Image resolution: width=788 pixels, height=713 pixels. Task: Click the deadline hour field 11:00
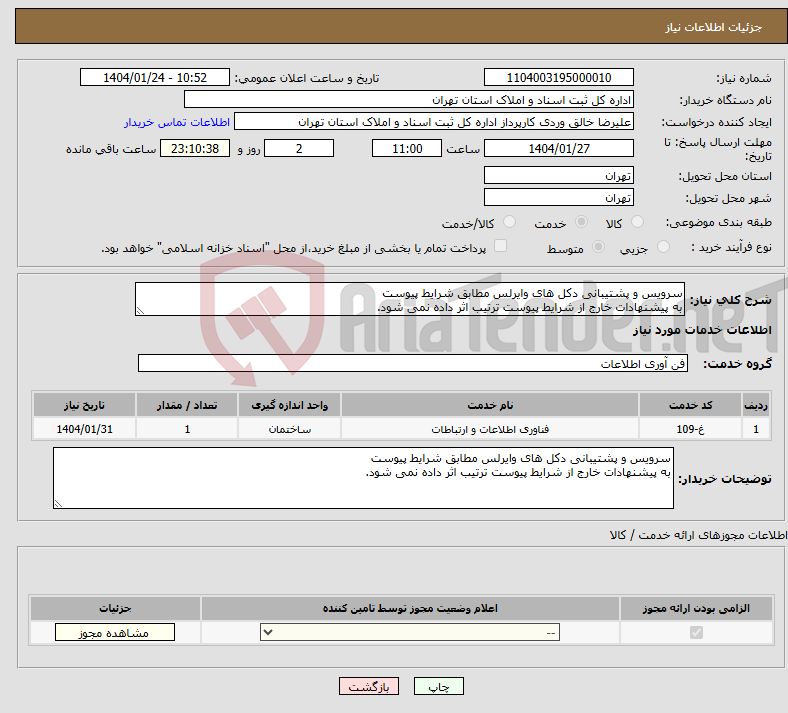coord(407,148)
